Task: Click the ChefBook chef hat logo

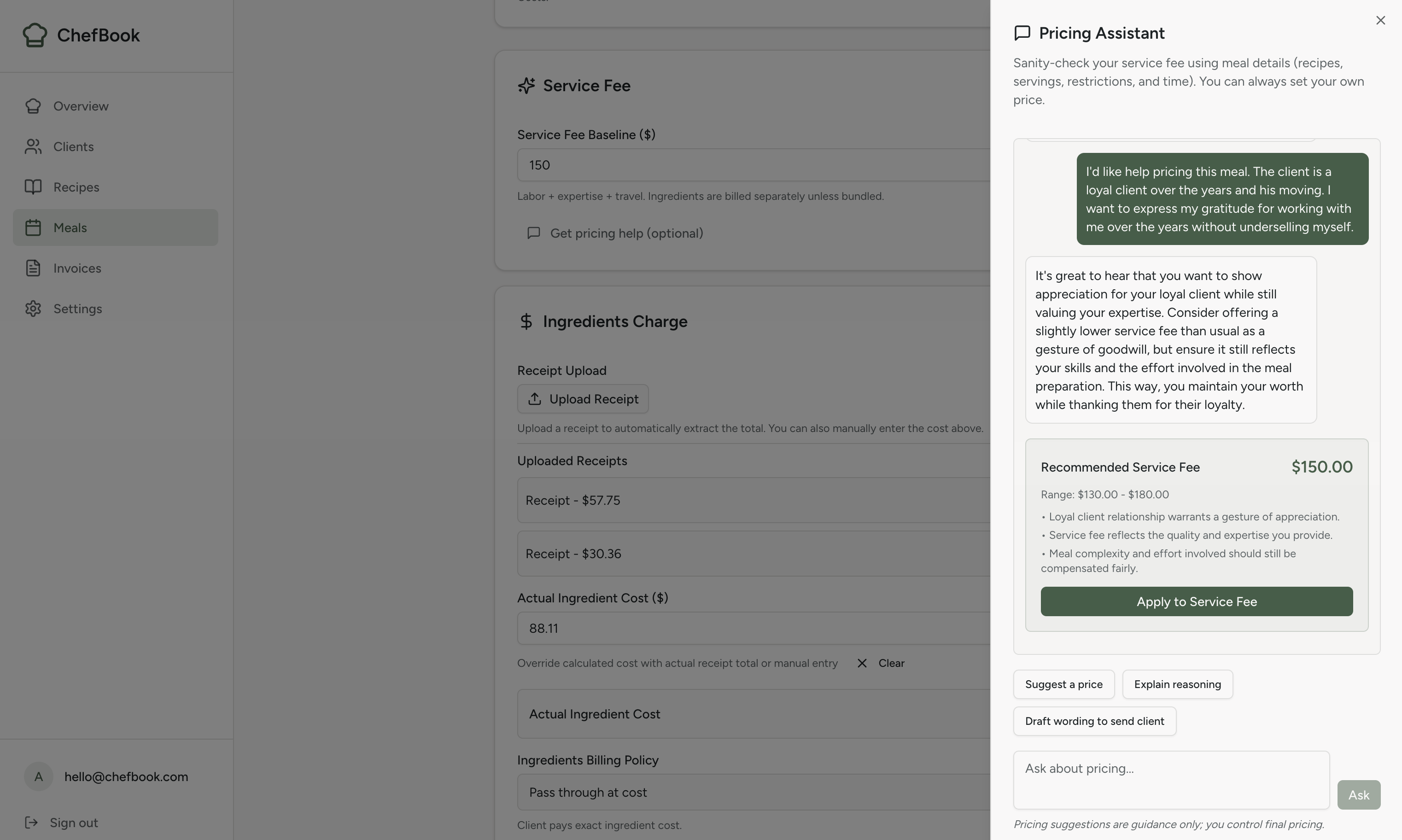Action: (34, 35)
